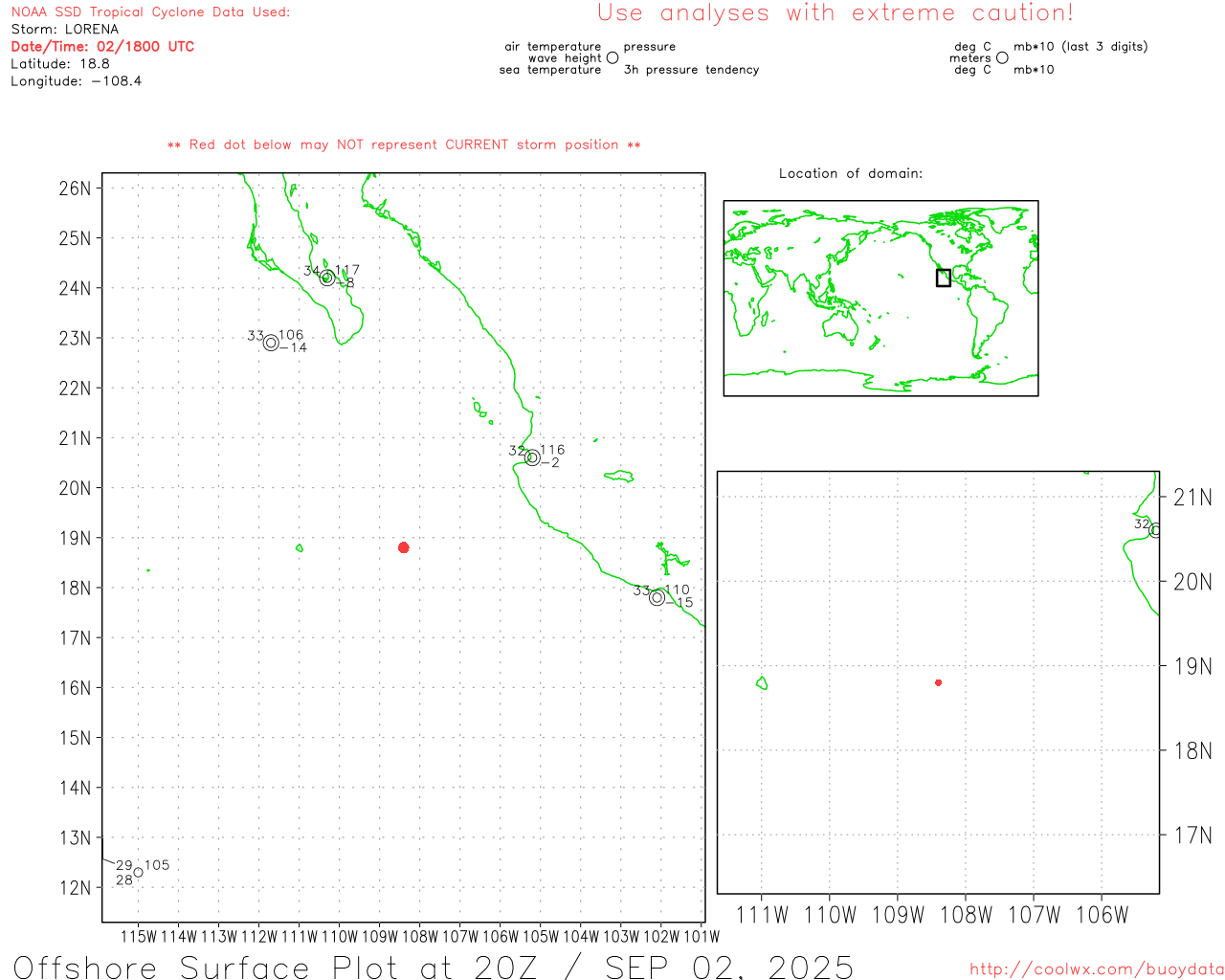This screenshot has height=980, width=1225.
Task: Click the 12N latitude label
Action: tap(75, 887)
